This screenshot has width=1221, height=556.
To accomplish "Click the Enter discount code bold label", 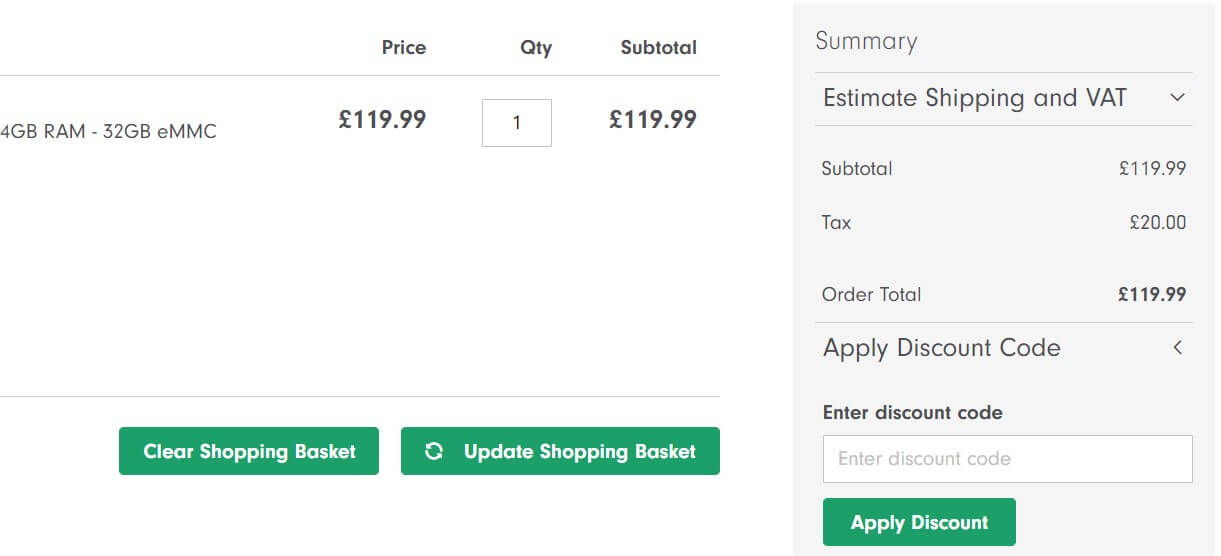I will click(x=912, y=412).
